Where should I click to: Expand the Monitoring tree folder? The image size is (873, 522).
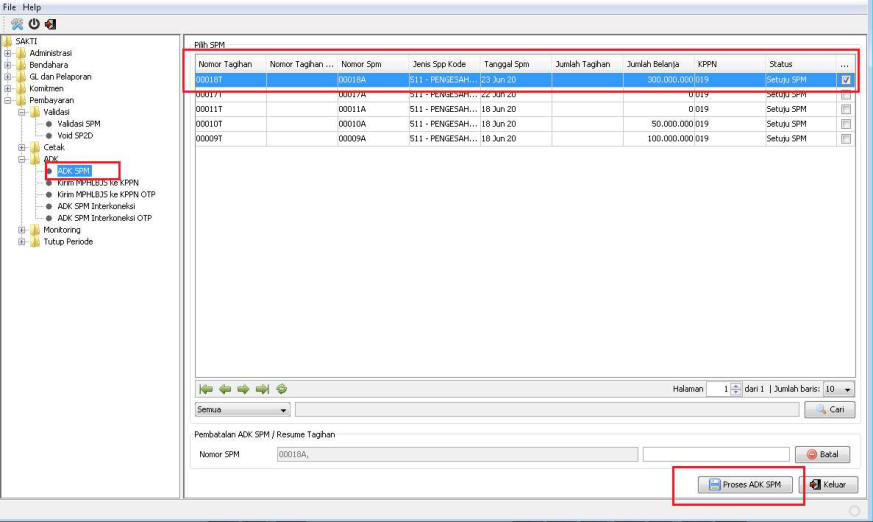click(x=22, y=230)
